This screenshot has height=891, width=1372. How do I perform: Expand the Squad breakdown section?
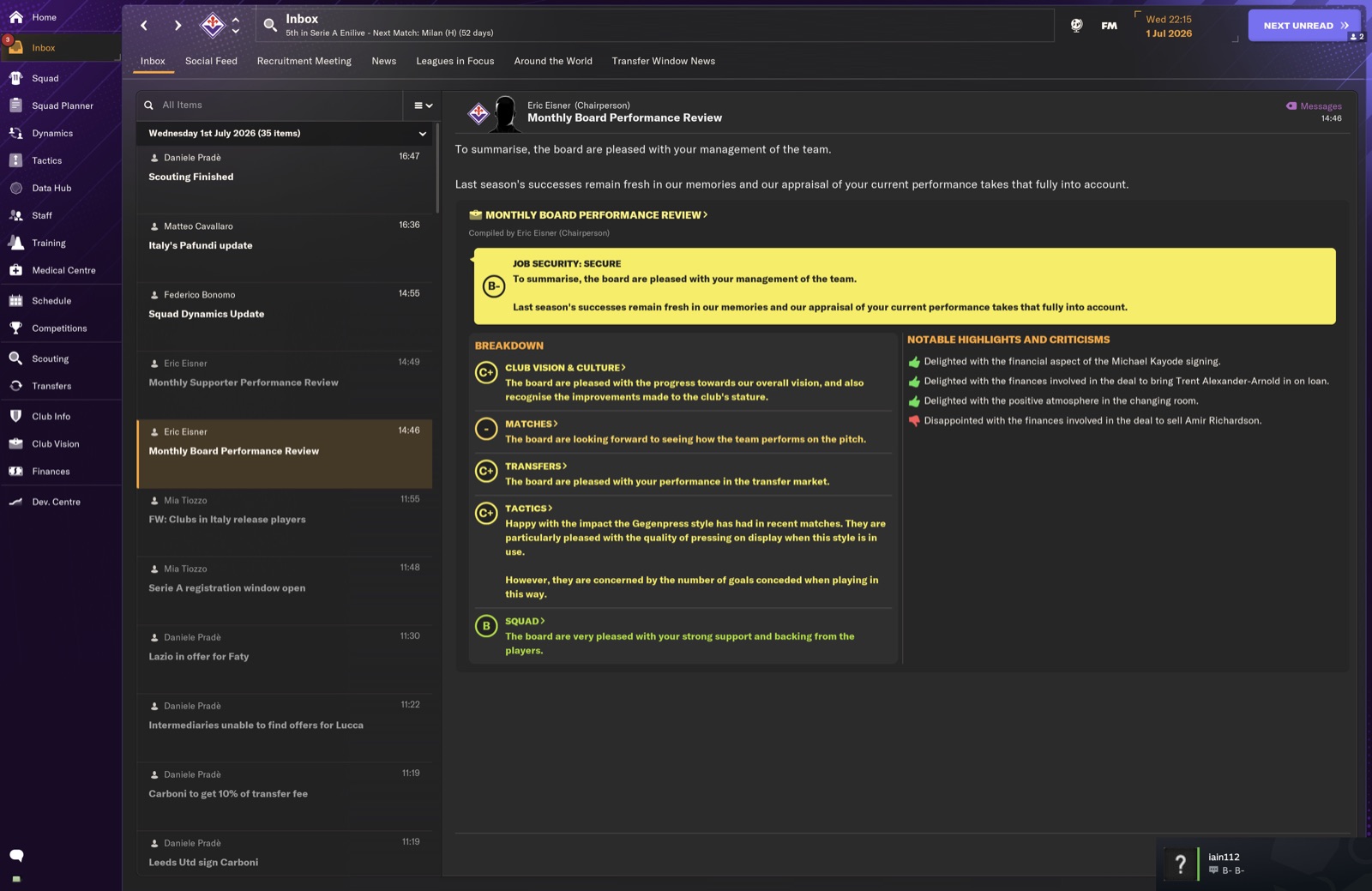click(x=525, y=622)
